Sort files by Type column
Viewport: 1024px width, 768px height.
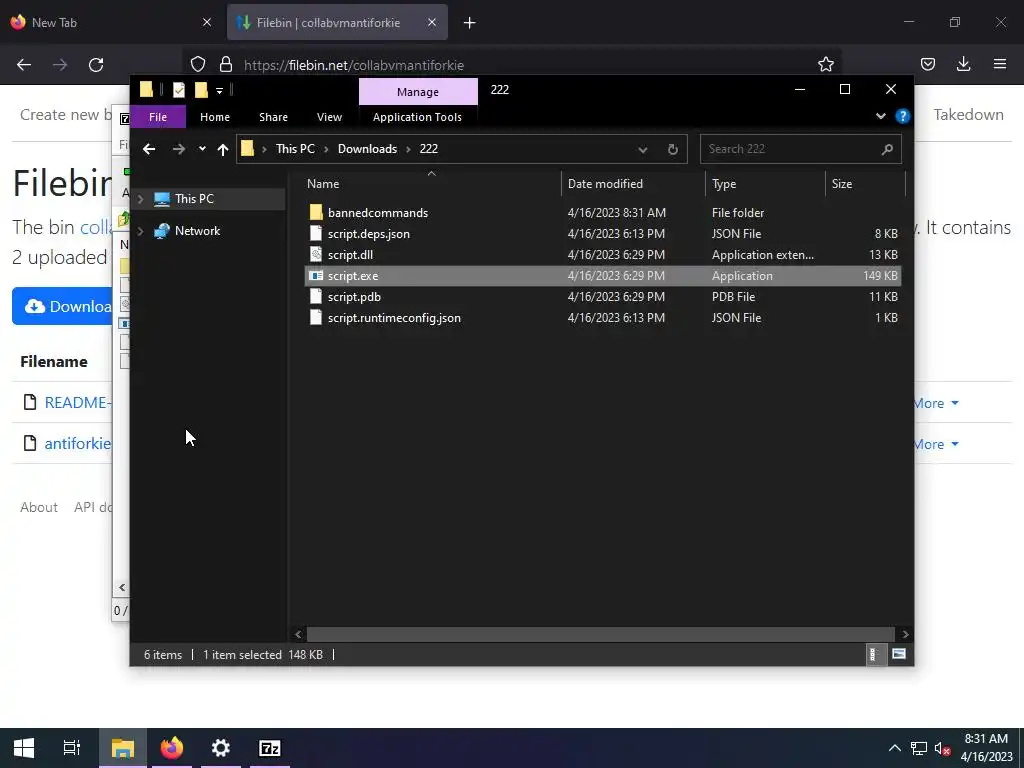coord(724,184)
